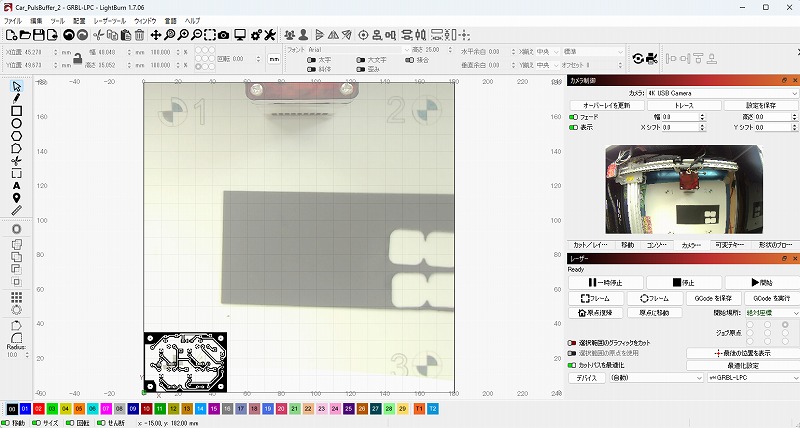Click the トレース button
This screenshot has width=800, height=428.
pos(683,105)
